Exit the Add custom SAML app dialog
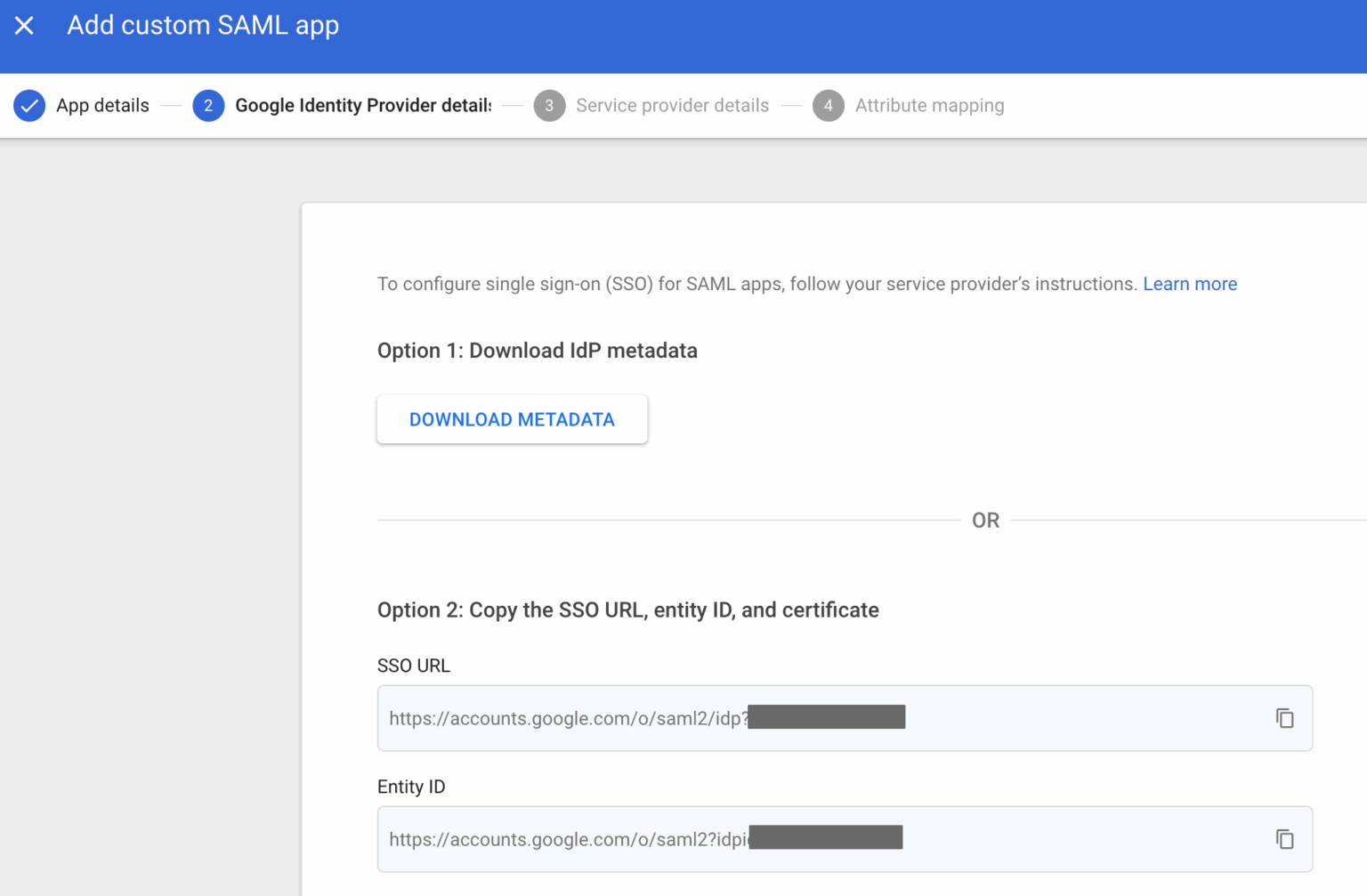 click(24, 25)
